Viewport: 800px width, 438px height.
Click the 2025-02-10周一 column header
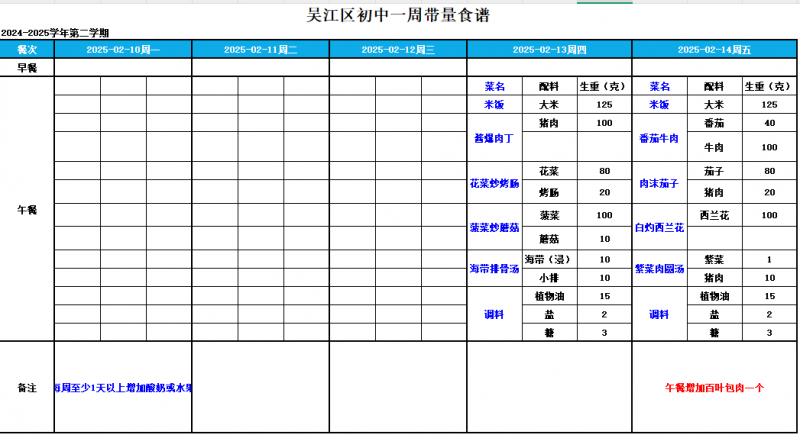(x=123, y=49)
